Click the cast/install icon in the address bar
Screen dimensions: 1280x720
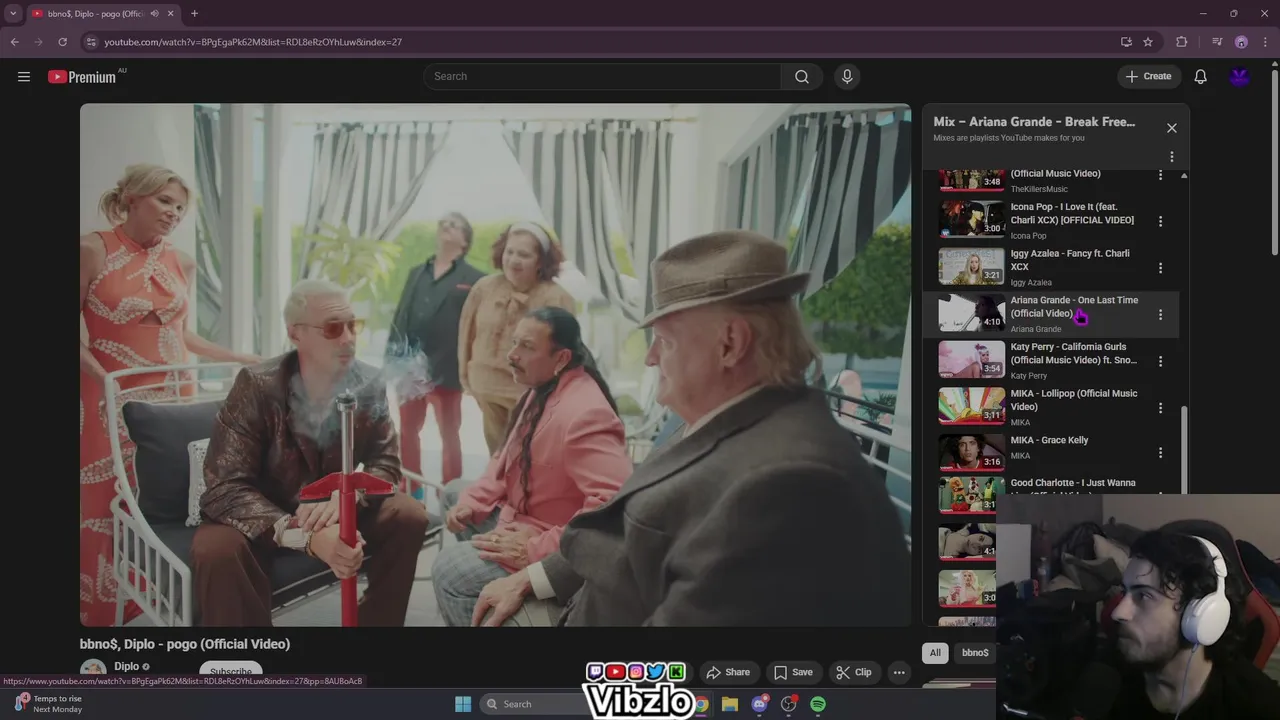click(x=1126, y=42)
